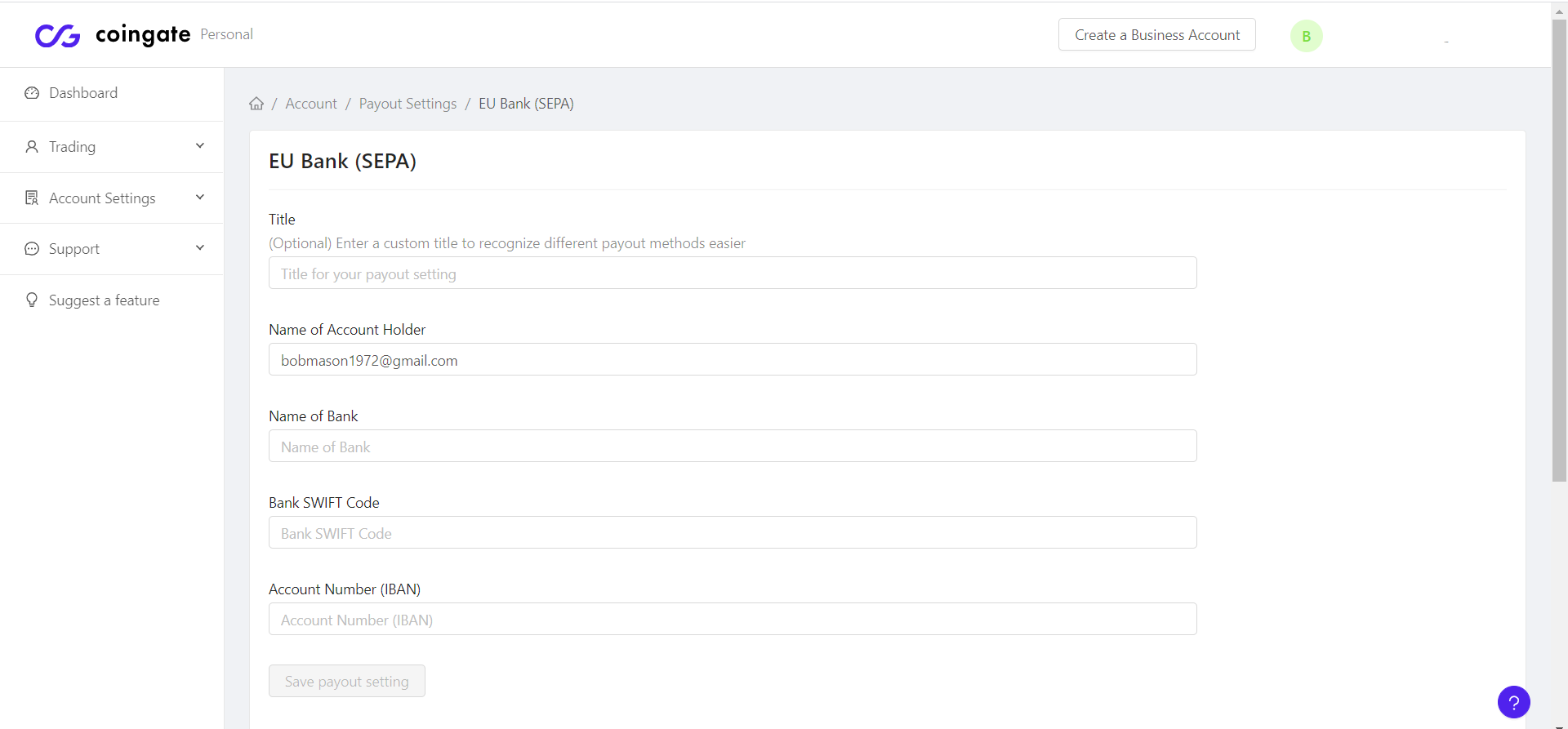
Task: Click the Trading person icon
Action: pyautogui.click(x=32, y=147)
